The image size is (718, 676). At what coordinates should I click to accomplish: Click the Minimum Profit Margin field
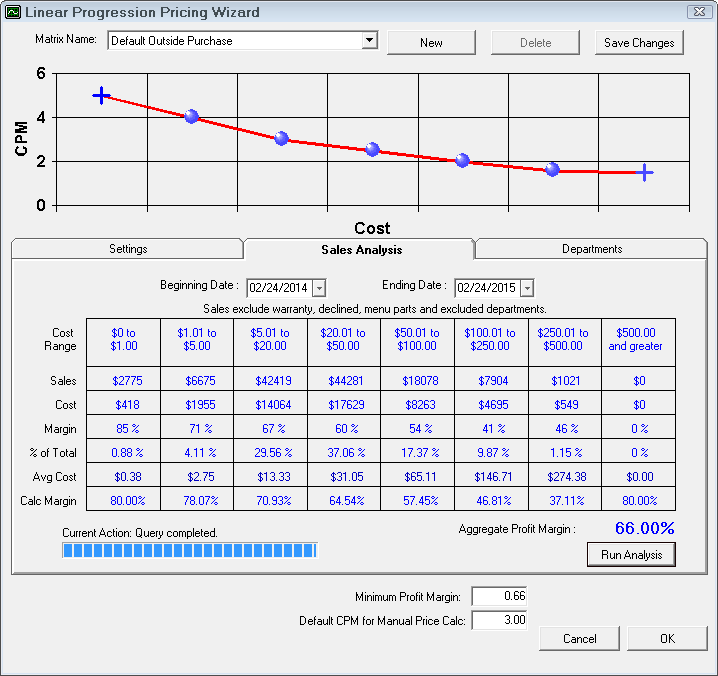498,597
